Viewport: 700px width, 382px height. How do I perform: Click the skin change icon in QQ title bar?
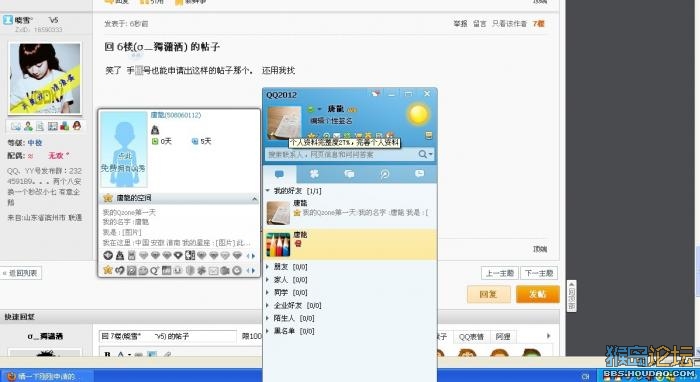click(375, 94)
